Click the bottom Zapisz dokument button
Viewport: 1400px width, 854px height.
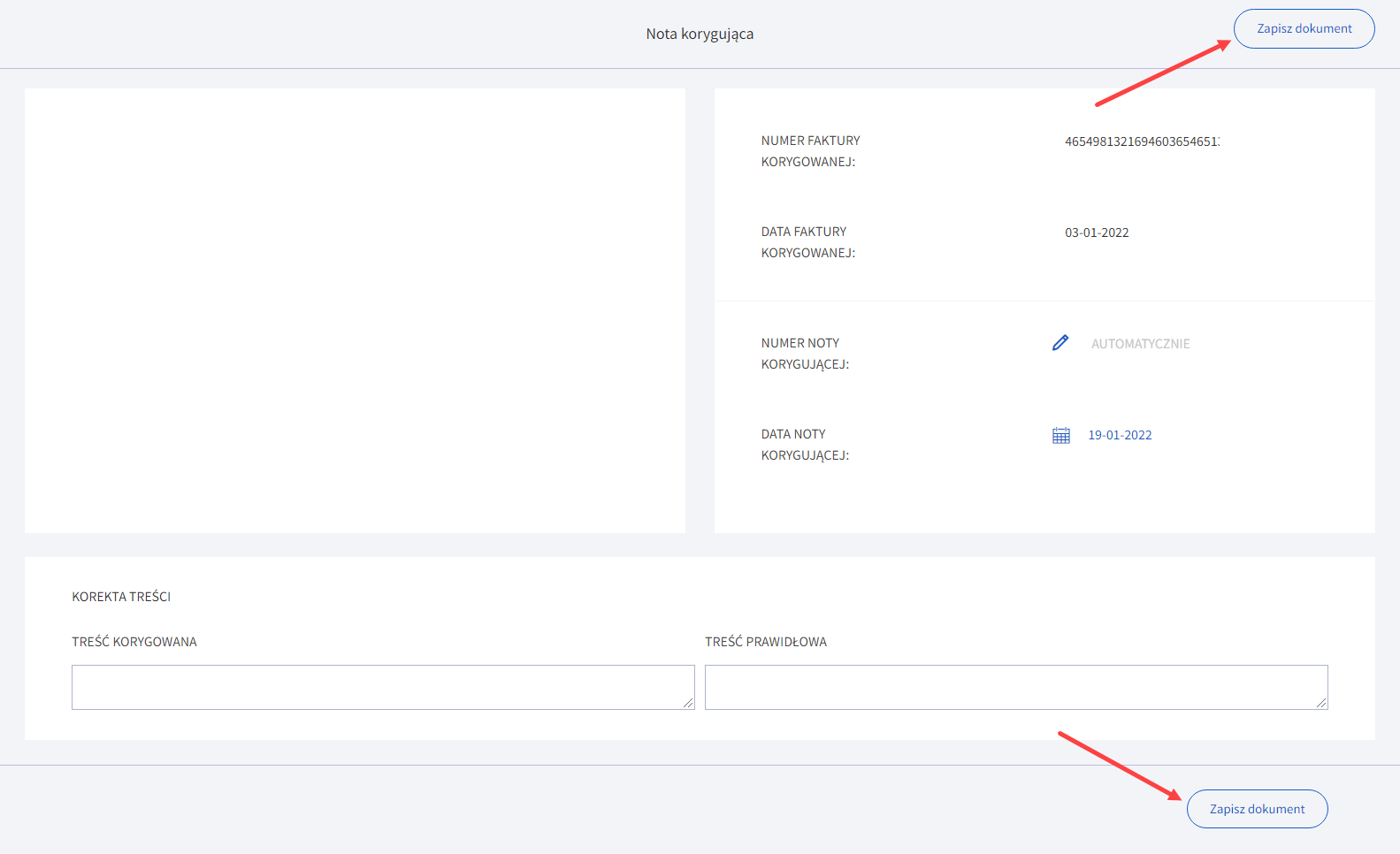tap(1257, 809)
